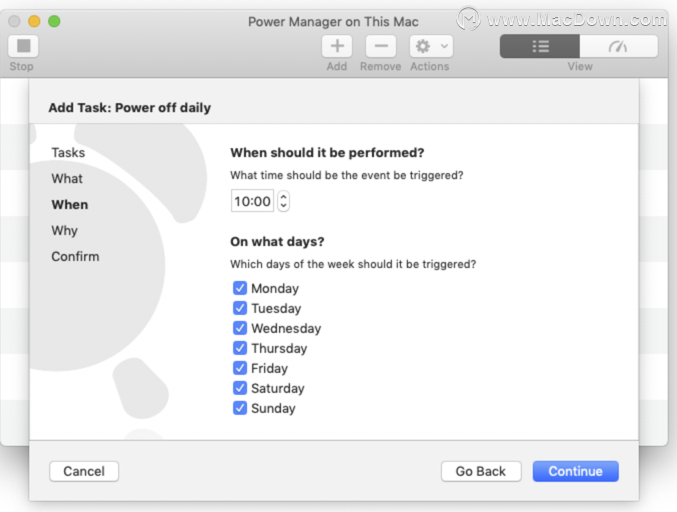677x512 pixels.
Task: Click the Remove minus icon
Action: tap(381, 46)
